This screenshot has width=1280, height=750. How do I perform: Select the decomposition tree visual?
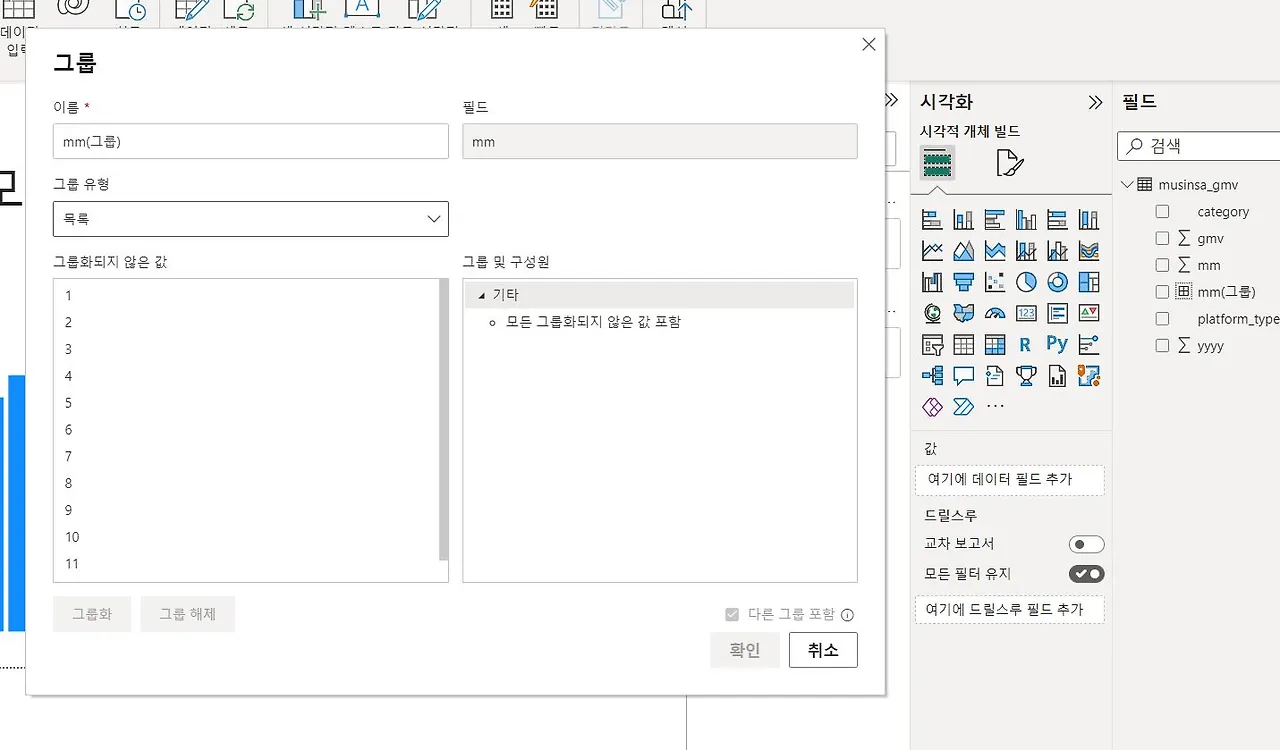click(932, 376)
